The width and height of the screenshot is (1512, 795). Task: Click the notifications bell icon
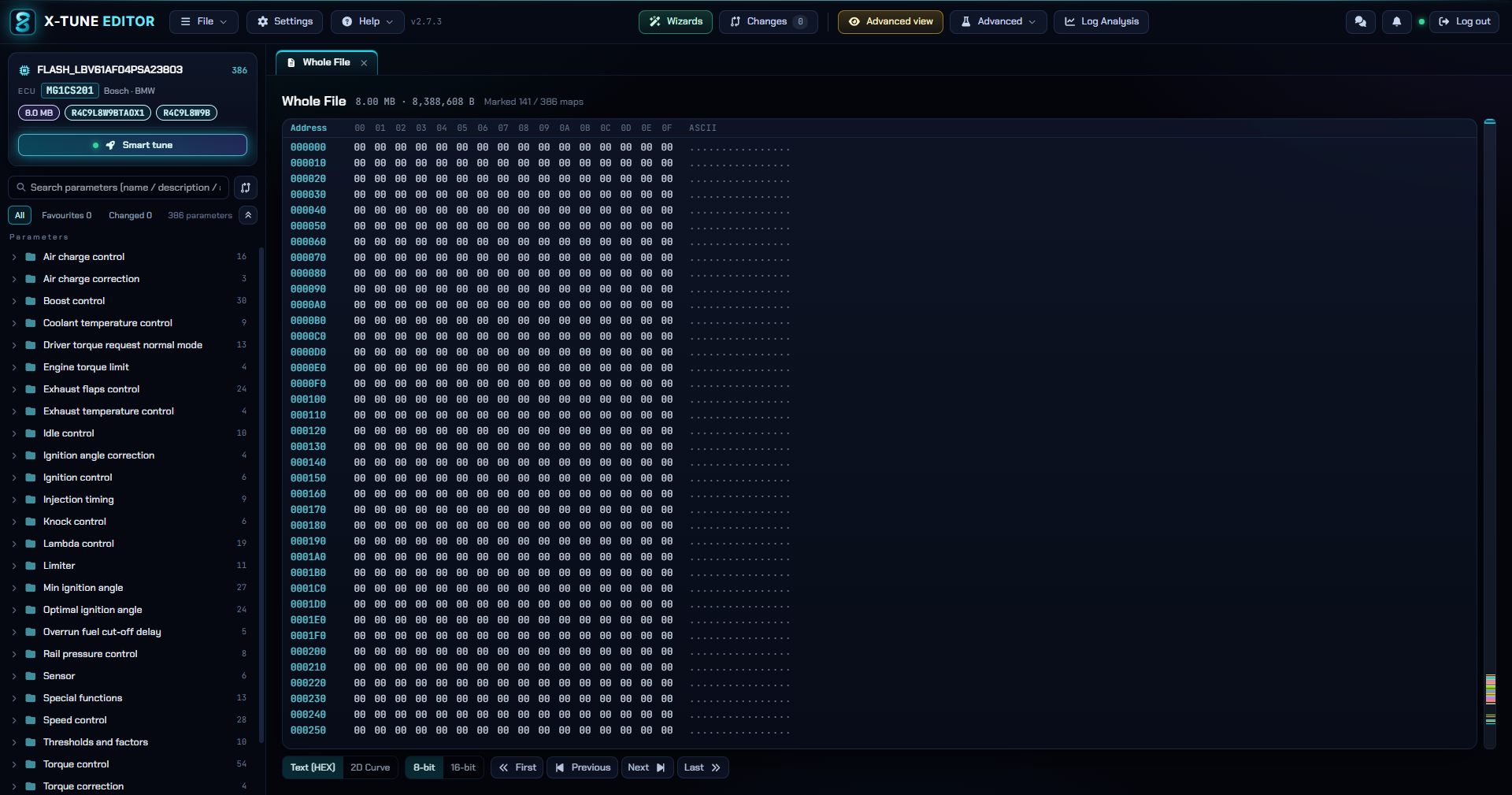(x=1396, y=22)
